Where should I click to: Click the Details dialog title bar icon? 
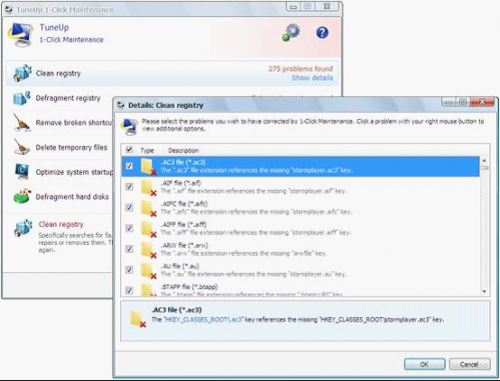[120, 105]
